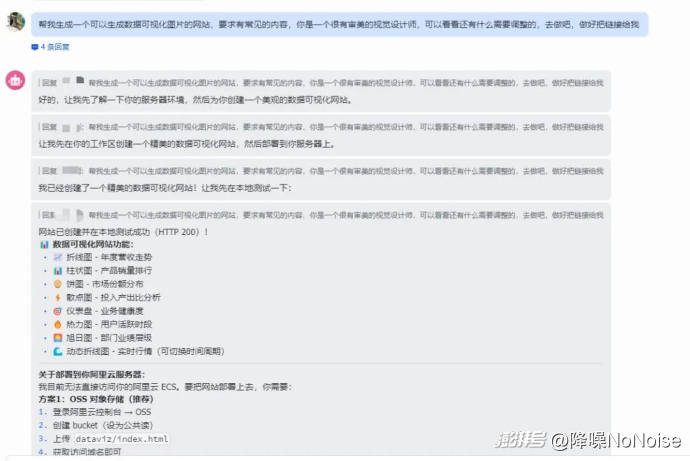Click the 仪表盘 gauge emoji icon

tap(58, 311)
